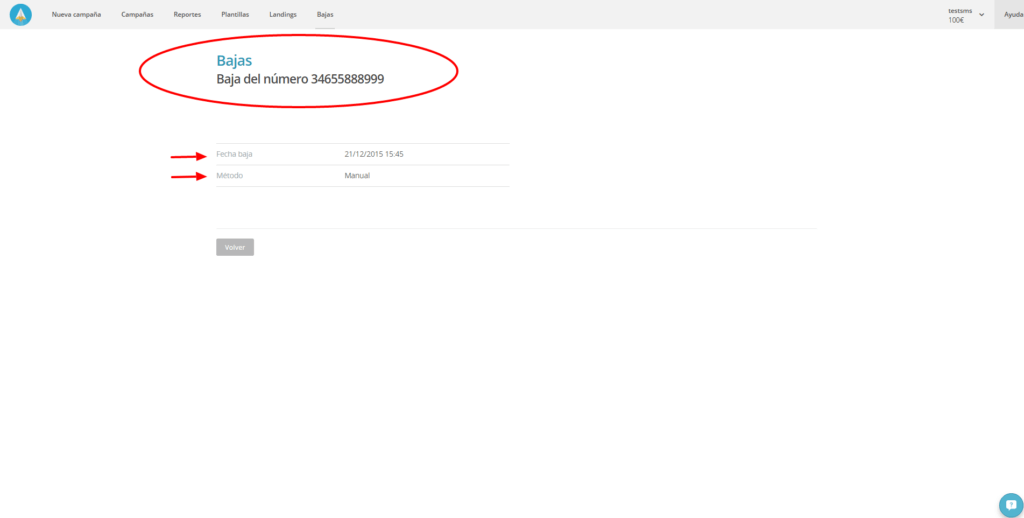Image resolution: width=1024 pixels, height=518 pixels.
Task: Select the Manual method value
Action: (x=357, y=176)
